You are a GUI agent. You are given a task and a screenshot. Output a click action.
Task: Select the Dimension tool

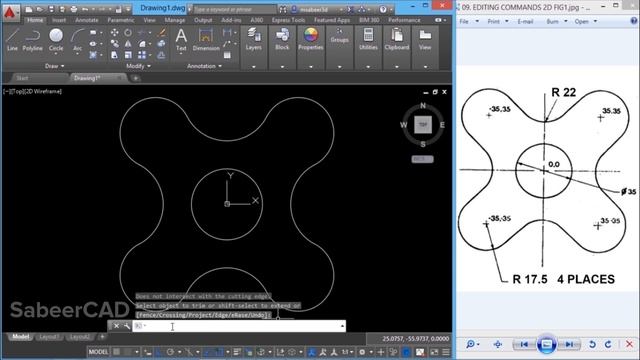click(x=206, y=40)
